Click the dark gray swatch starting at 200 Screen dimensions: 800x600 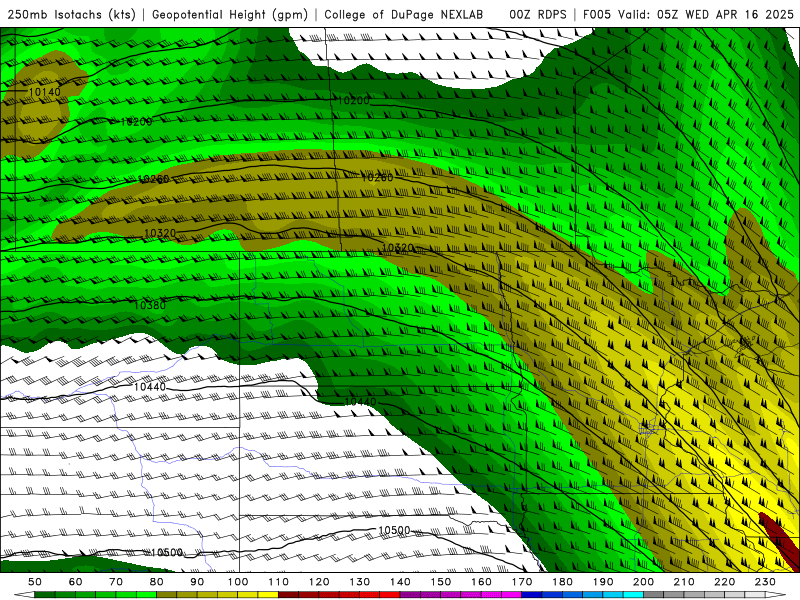point(654,595)
